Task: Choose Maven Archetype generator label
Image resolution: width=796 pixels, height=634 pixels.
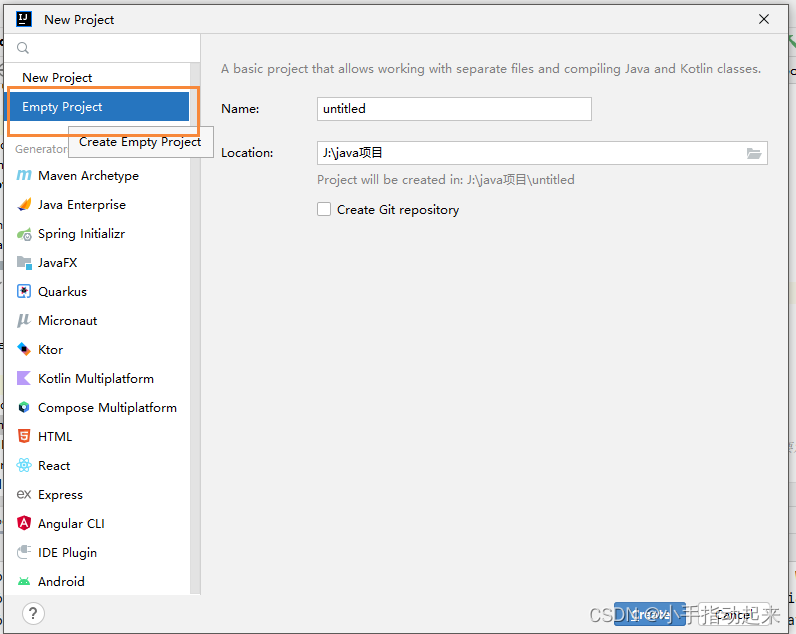Action: tap(88, 176)
